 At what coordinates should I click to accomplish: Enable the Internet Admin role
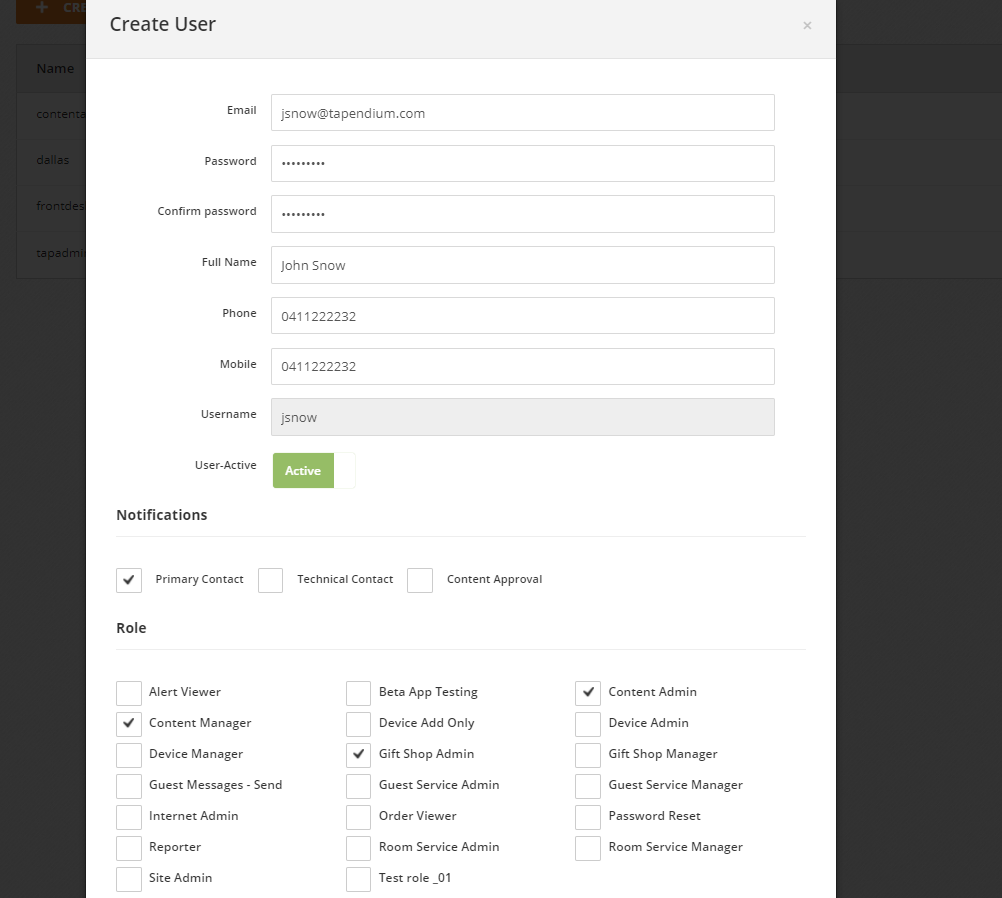(x=128, y=817)
